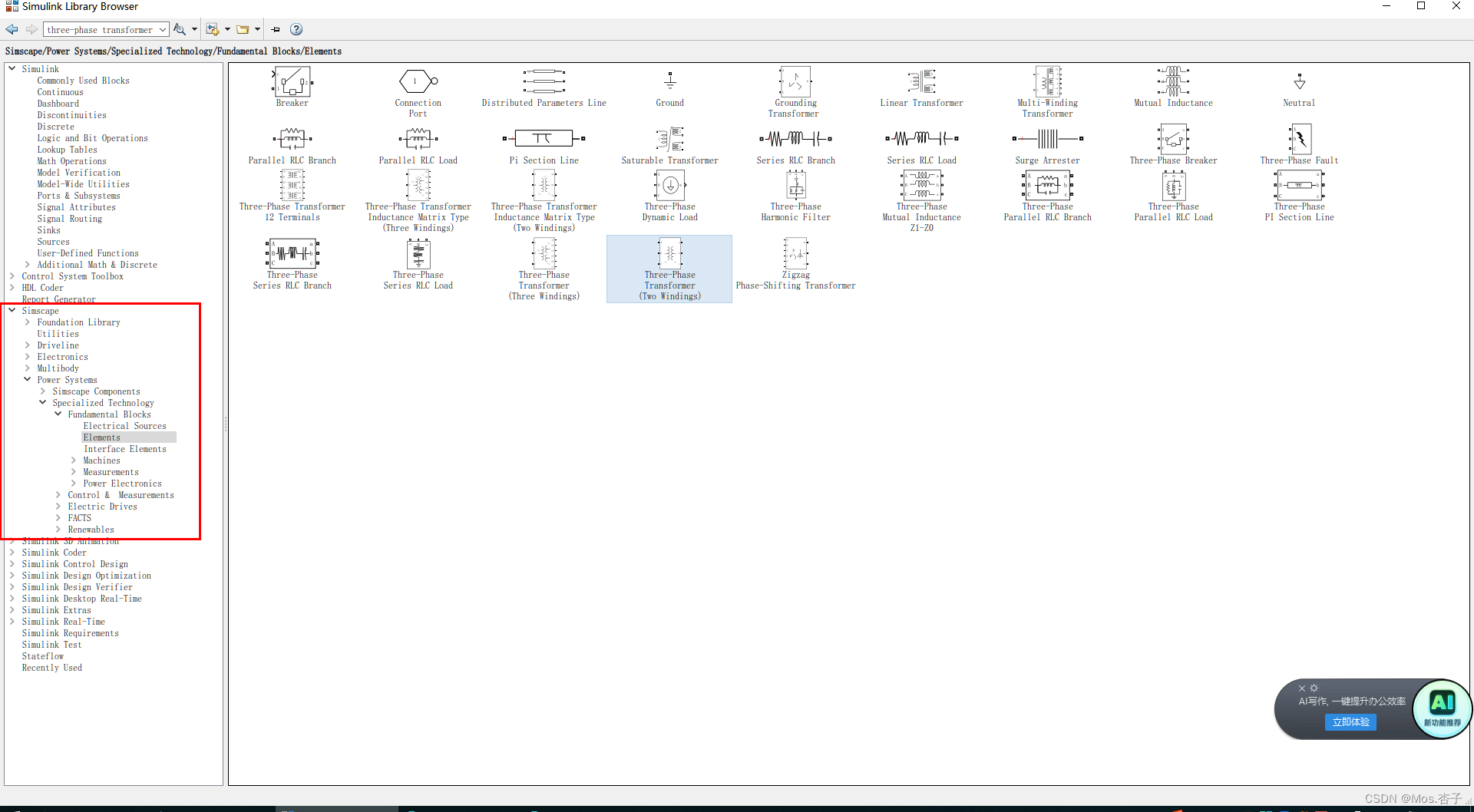Open help via the question mark icon
The image size is (1474, 812).
pyautogui.click(x=296, y=29)
